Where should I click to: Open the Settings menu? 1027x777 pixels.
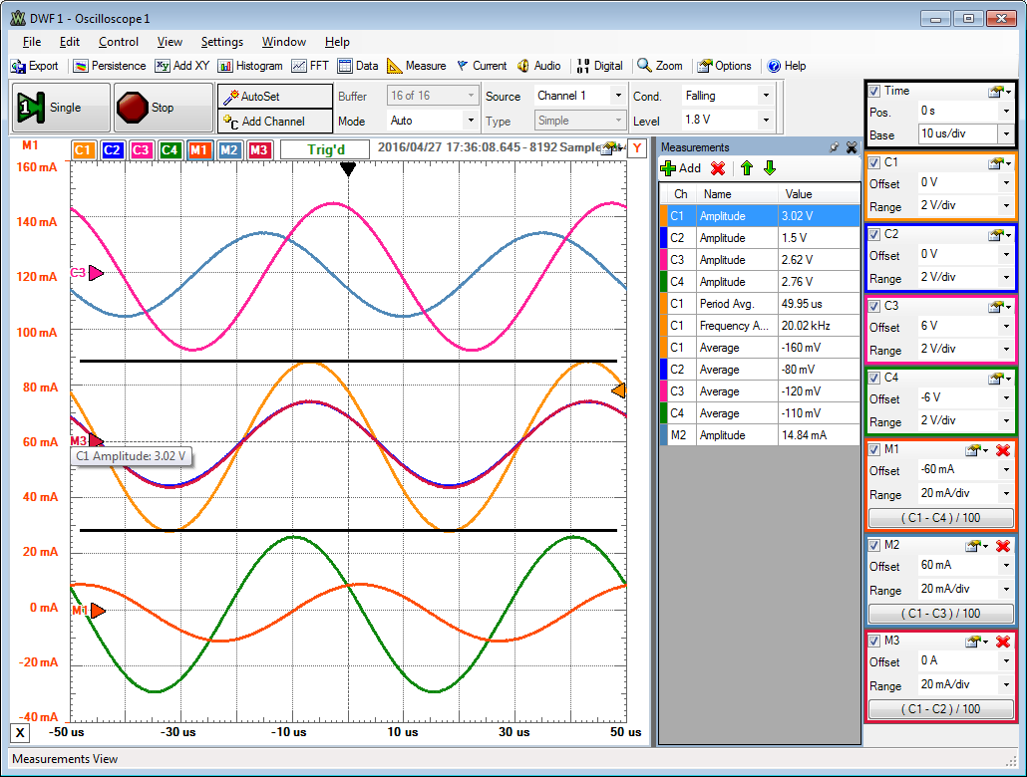pyautogui.click(x=221, y=42)
